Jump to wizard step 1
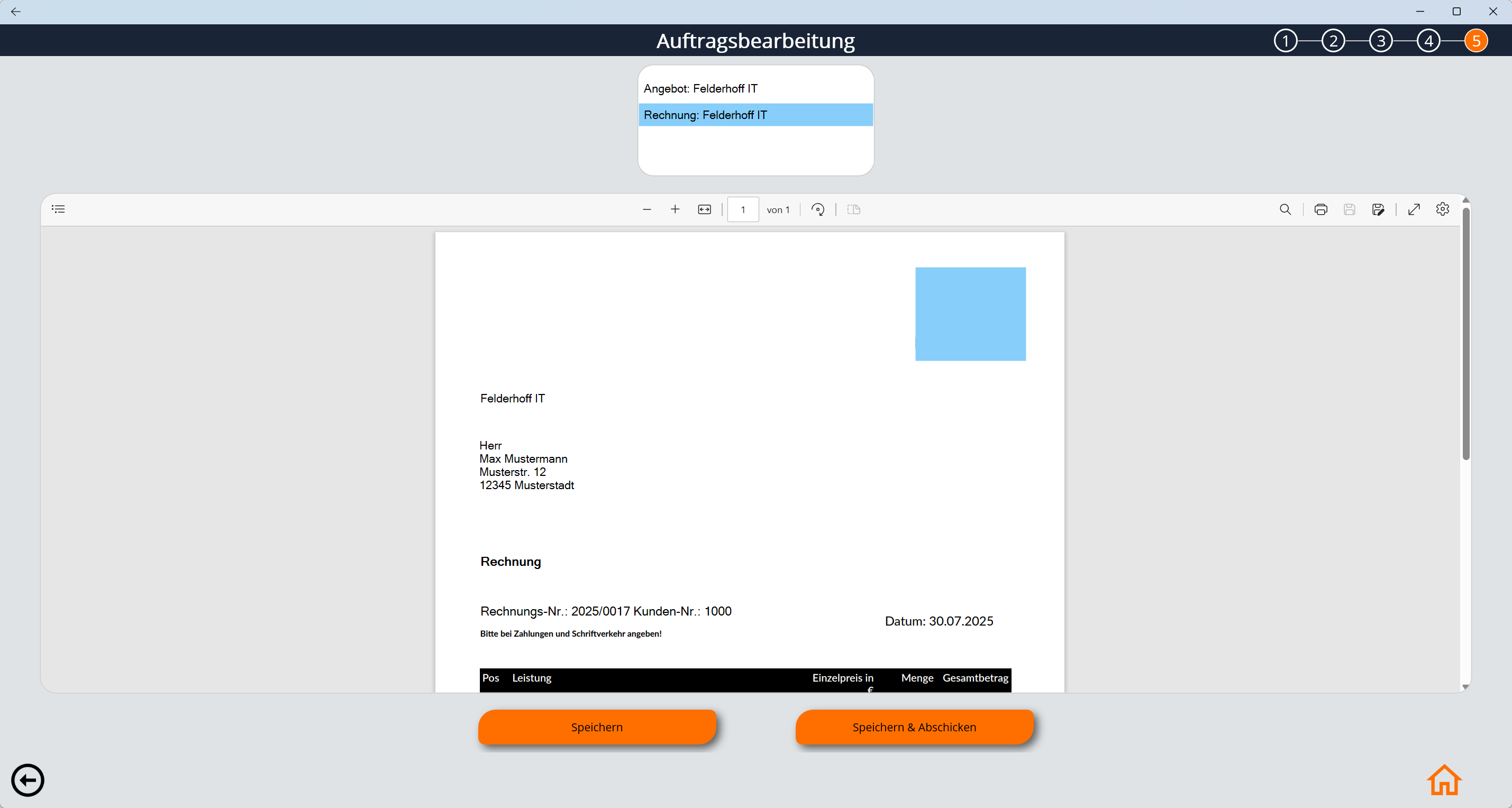1512x808 pixels. tap(1286, 40)
